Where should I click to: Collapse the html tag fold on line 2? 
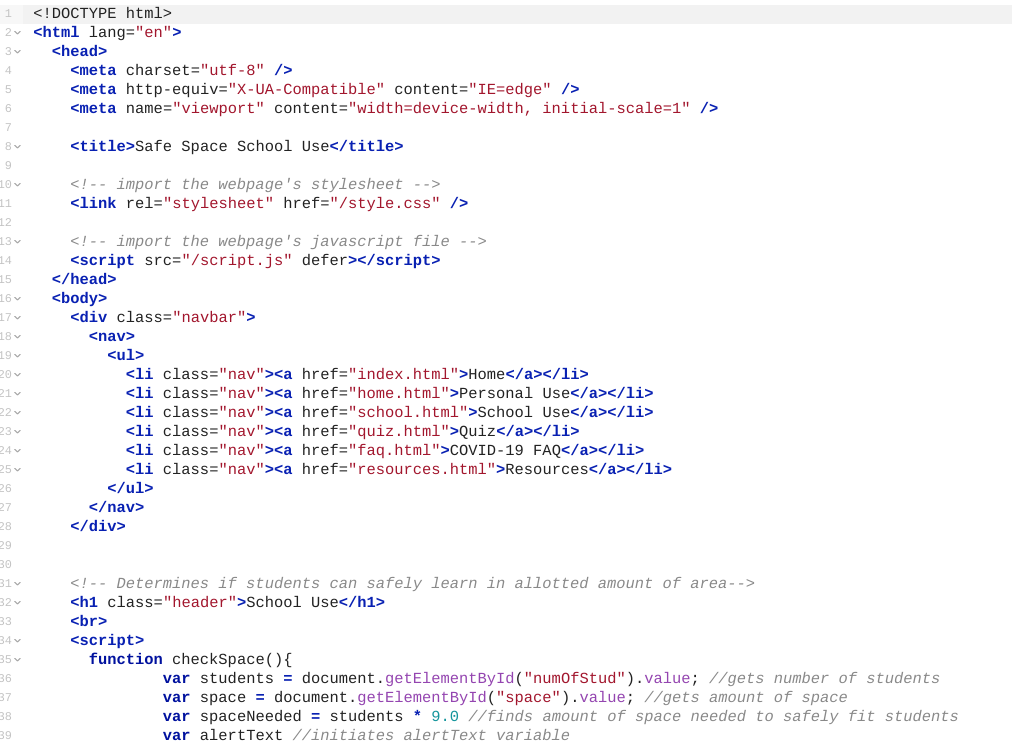coord(17,32)
